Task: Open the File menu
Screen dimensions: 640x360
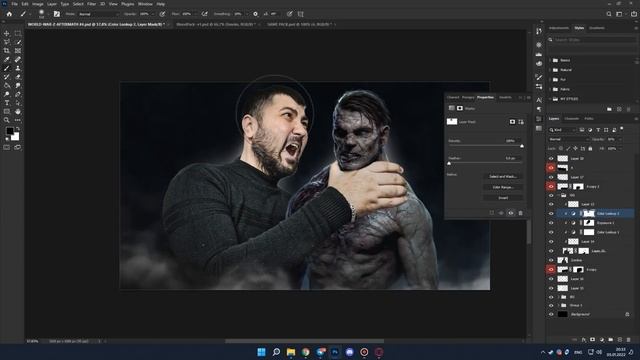Action: (x=14, y=4)
